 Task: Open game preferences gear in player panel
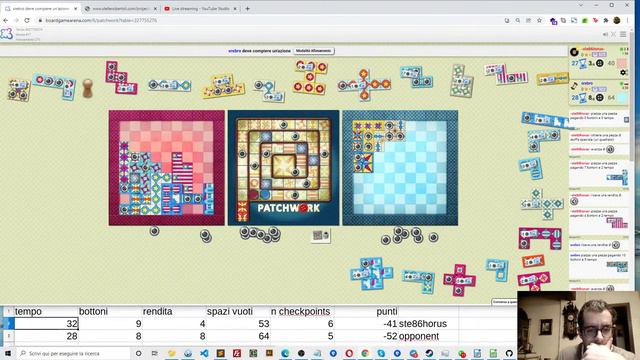[x=623, y=73]
